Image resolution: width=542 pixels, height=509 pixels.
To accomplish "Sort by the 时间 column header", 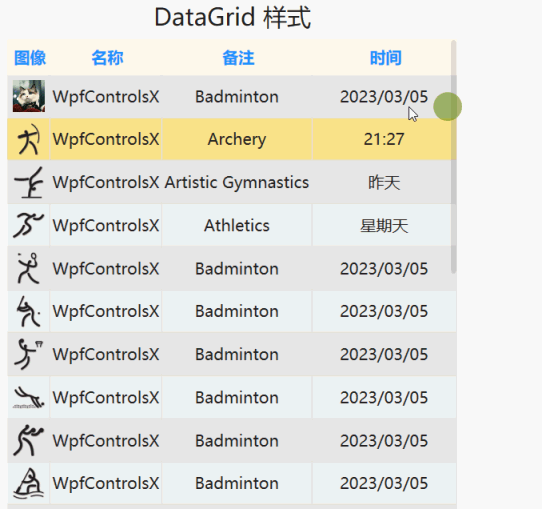I will coord(385,58).
